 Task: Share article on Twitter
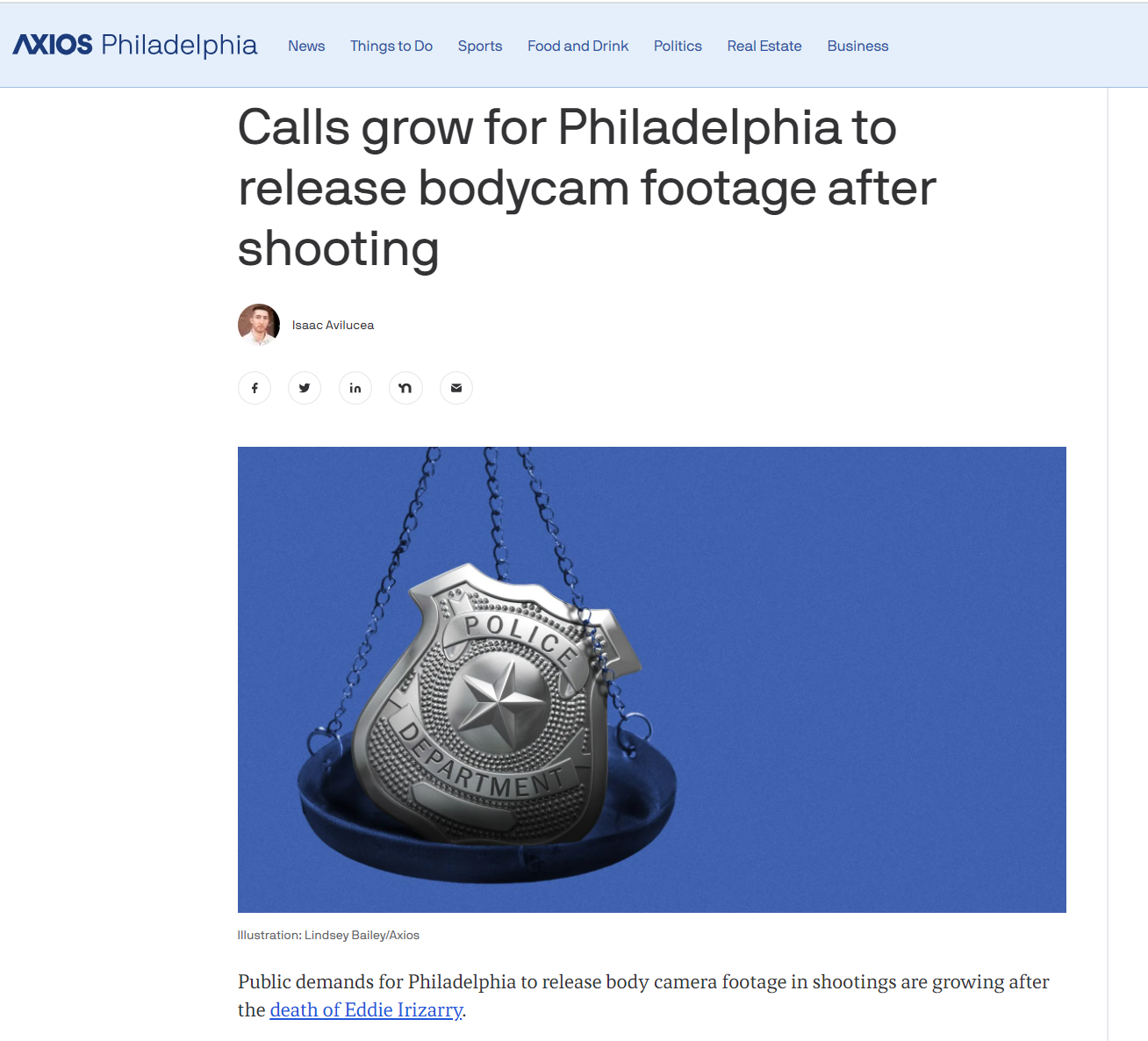point(305,388)
